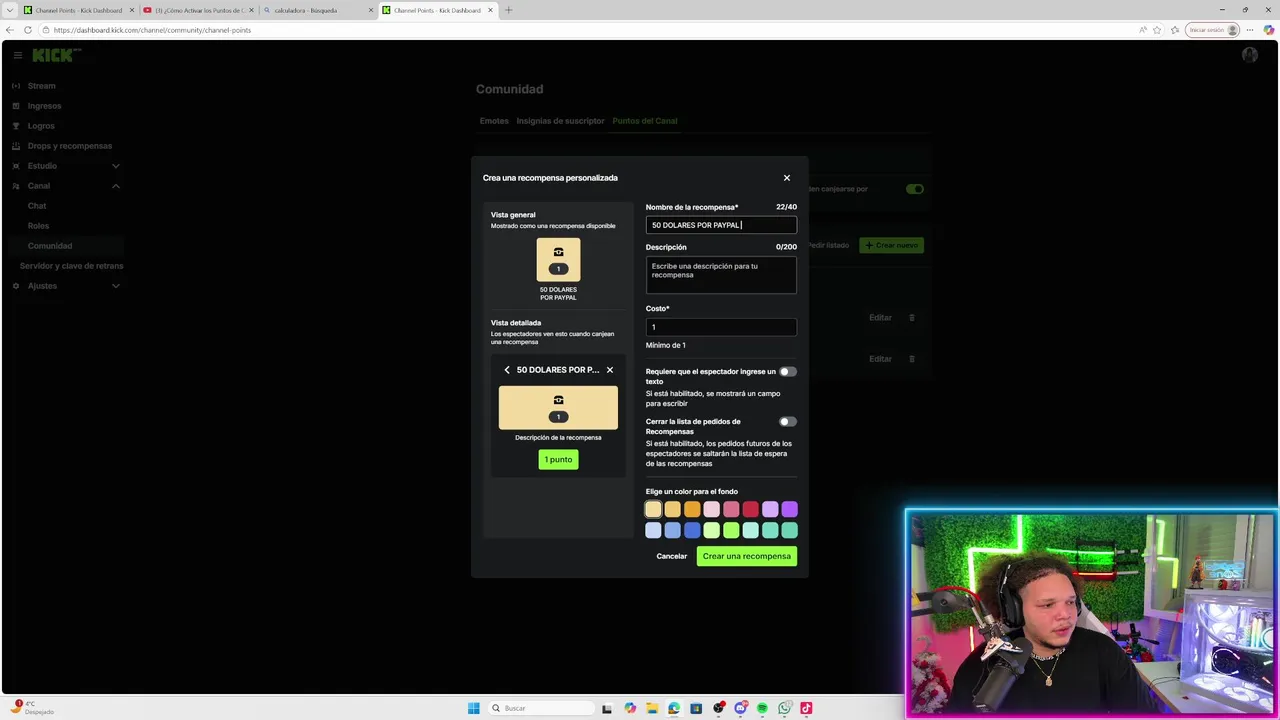Pick the lime green color swatch

[x=731, y=530]
